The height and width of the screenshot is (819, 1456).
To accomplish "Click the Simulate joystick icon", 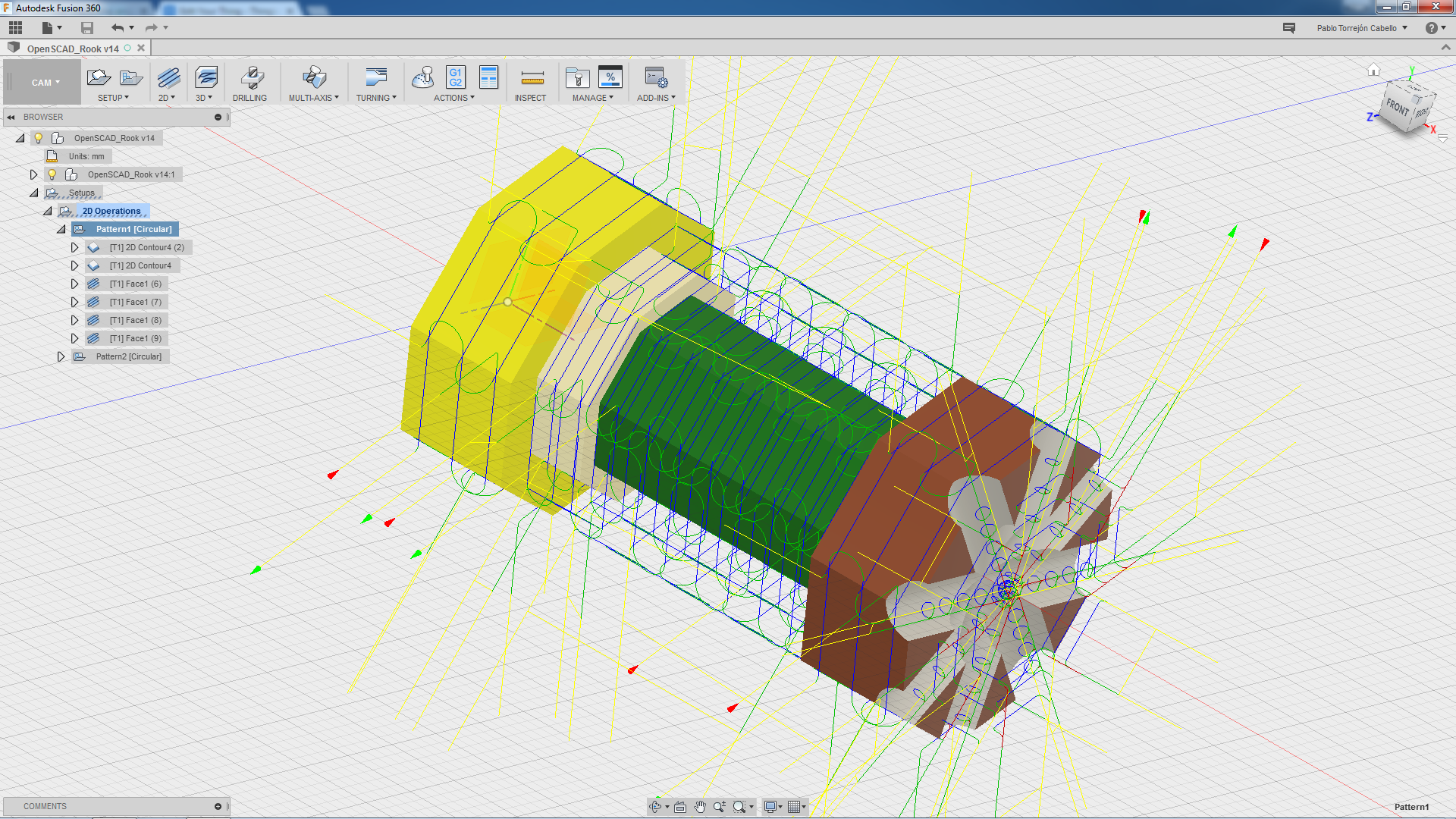I will coord(423,77).
